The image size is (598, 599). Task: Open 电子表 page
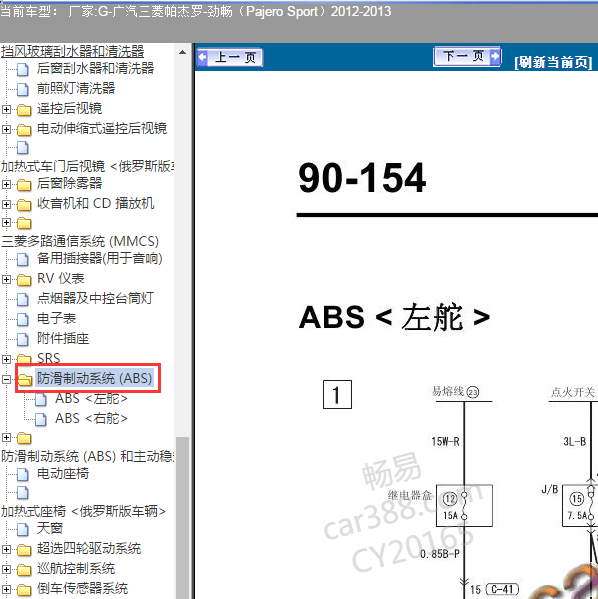[57, 318]
